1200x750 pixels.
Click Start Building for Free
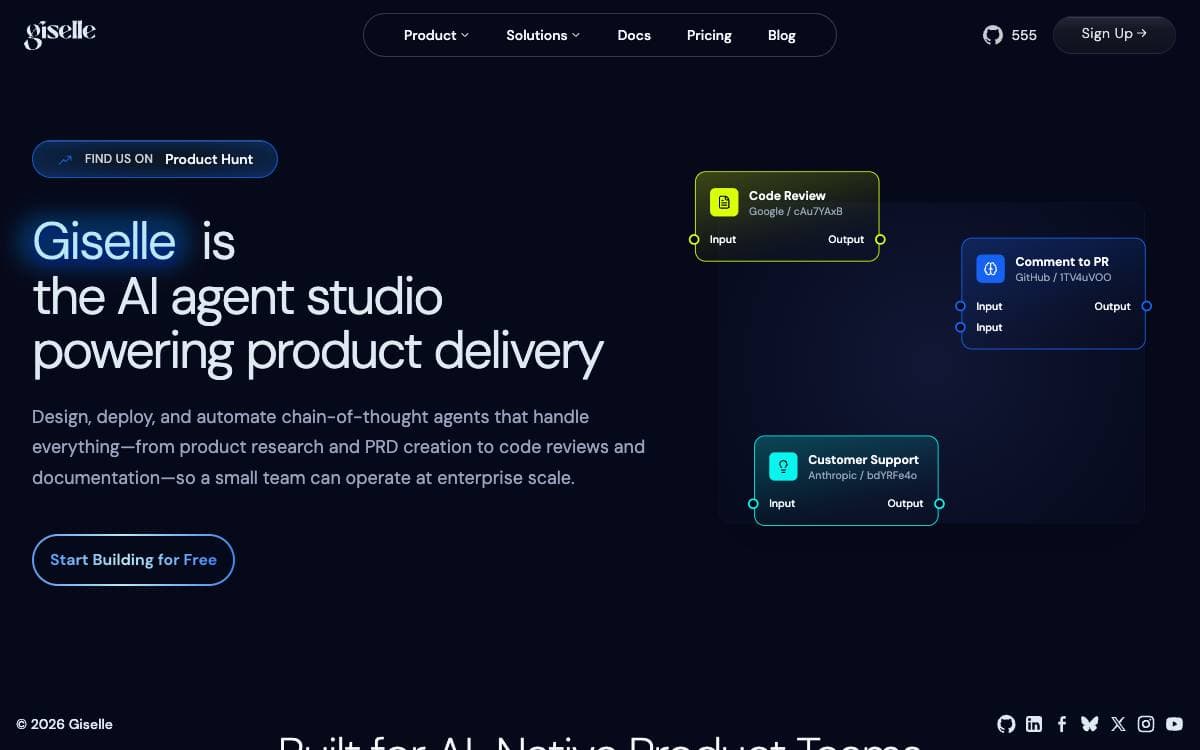pyautogui.click(x=133, y=560)
